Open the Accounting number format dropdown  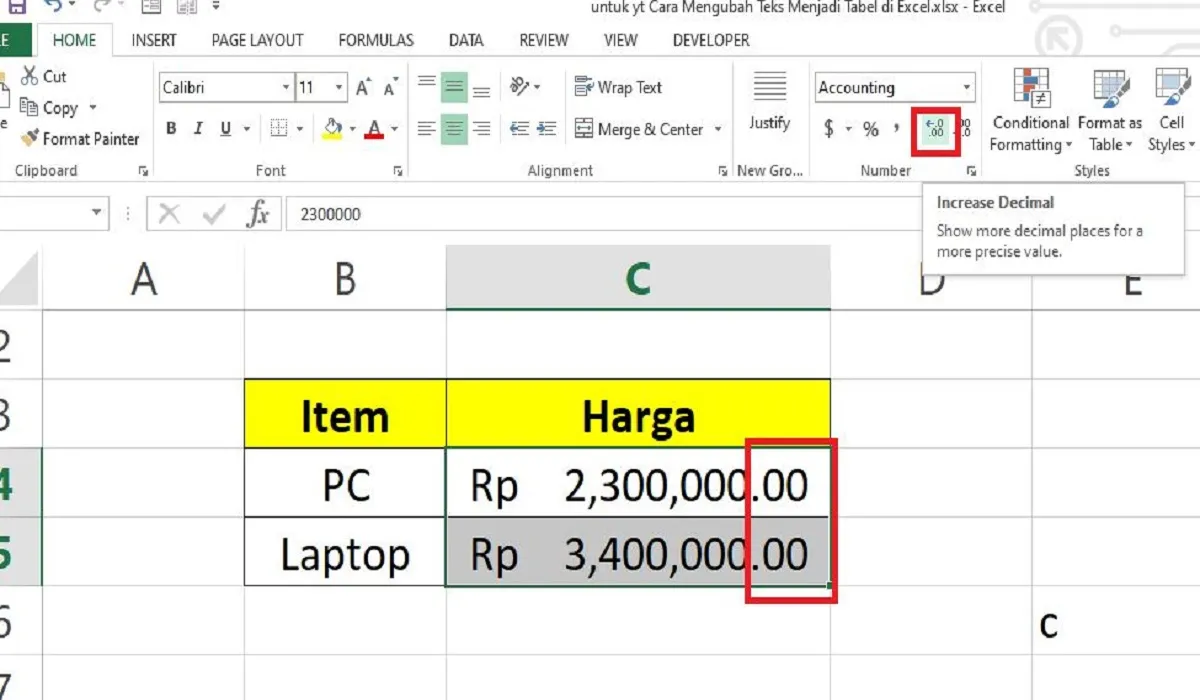(966, 87)
